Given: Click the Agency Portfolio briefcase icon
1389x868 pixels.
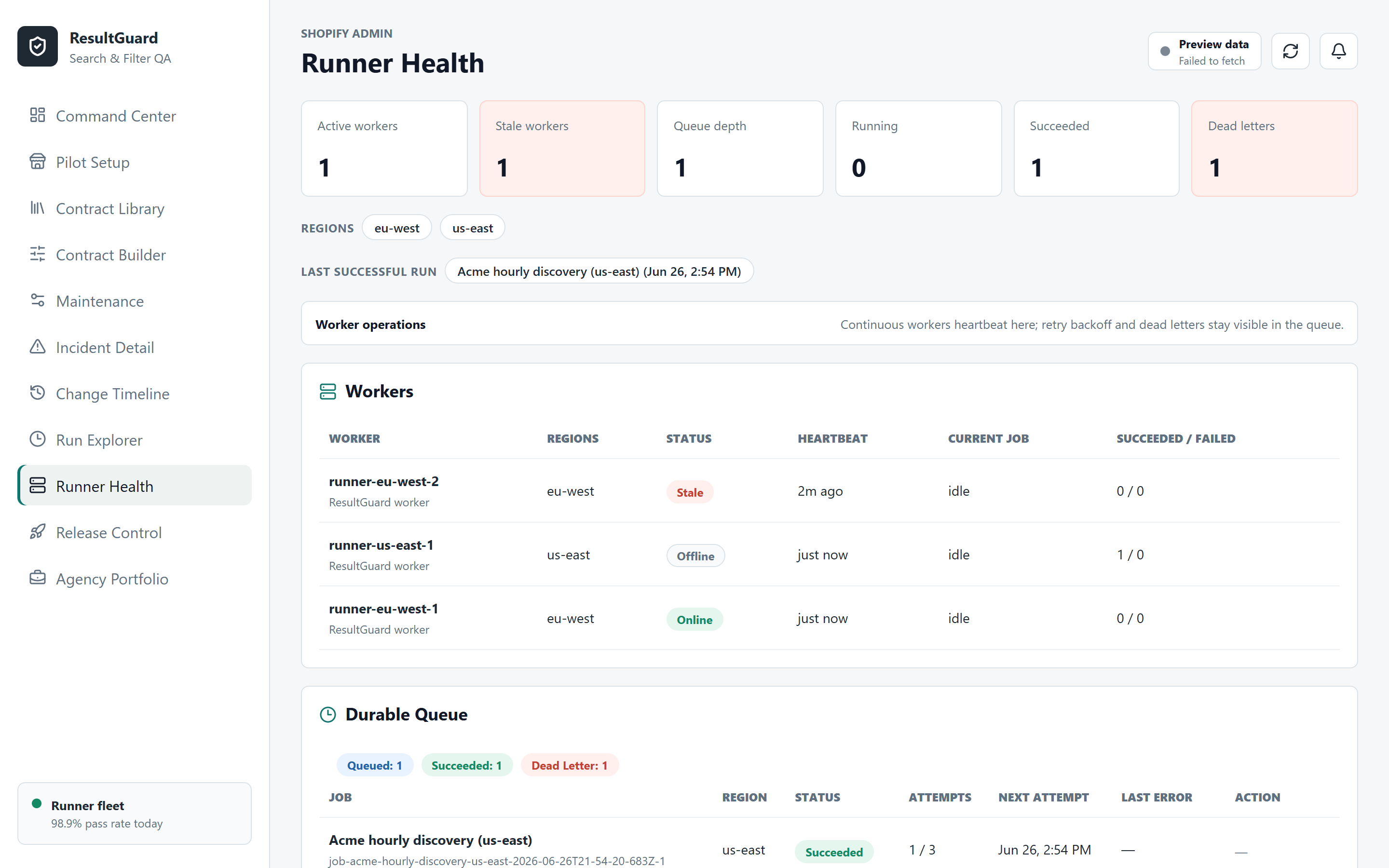Looking at the screenshot, I should (37, 578).
